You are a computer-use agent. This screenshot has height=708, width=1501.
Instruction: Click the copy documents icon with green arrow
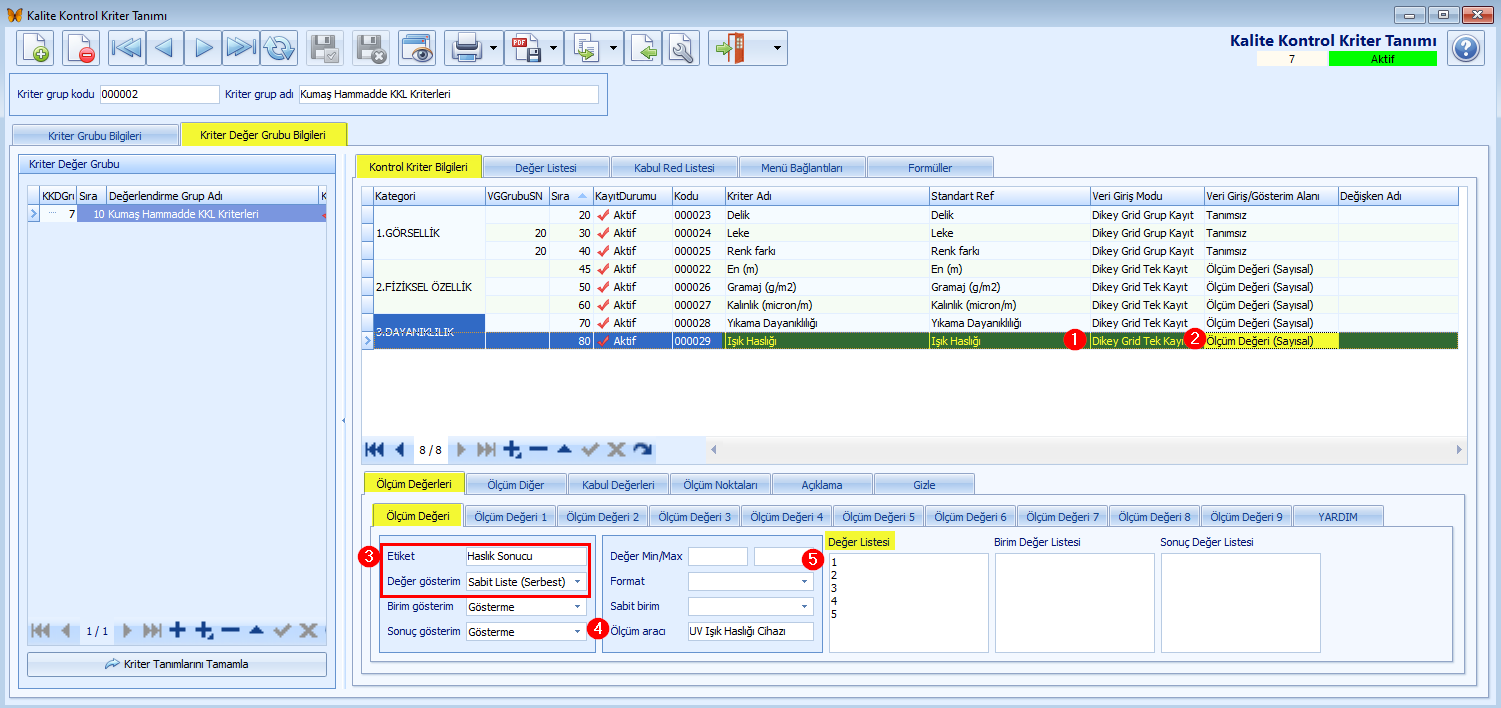pyautogui.click(x=585, y=48)
